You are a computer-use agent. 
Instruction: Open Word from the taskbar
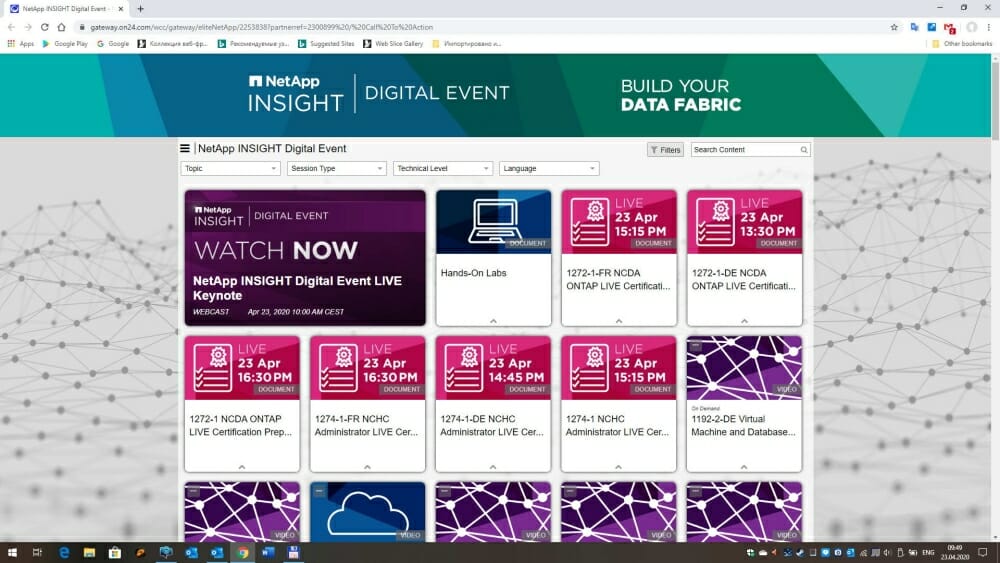pyautogui.click(x=268, y=552)
